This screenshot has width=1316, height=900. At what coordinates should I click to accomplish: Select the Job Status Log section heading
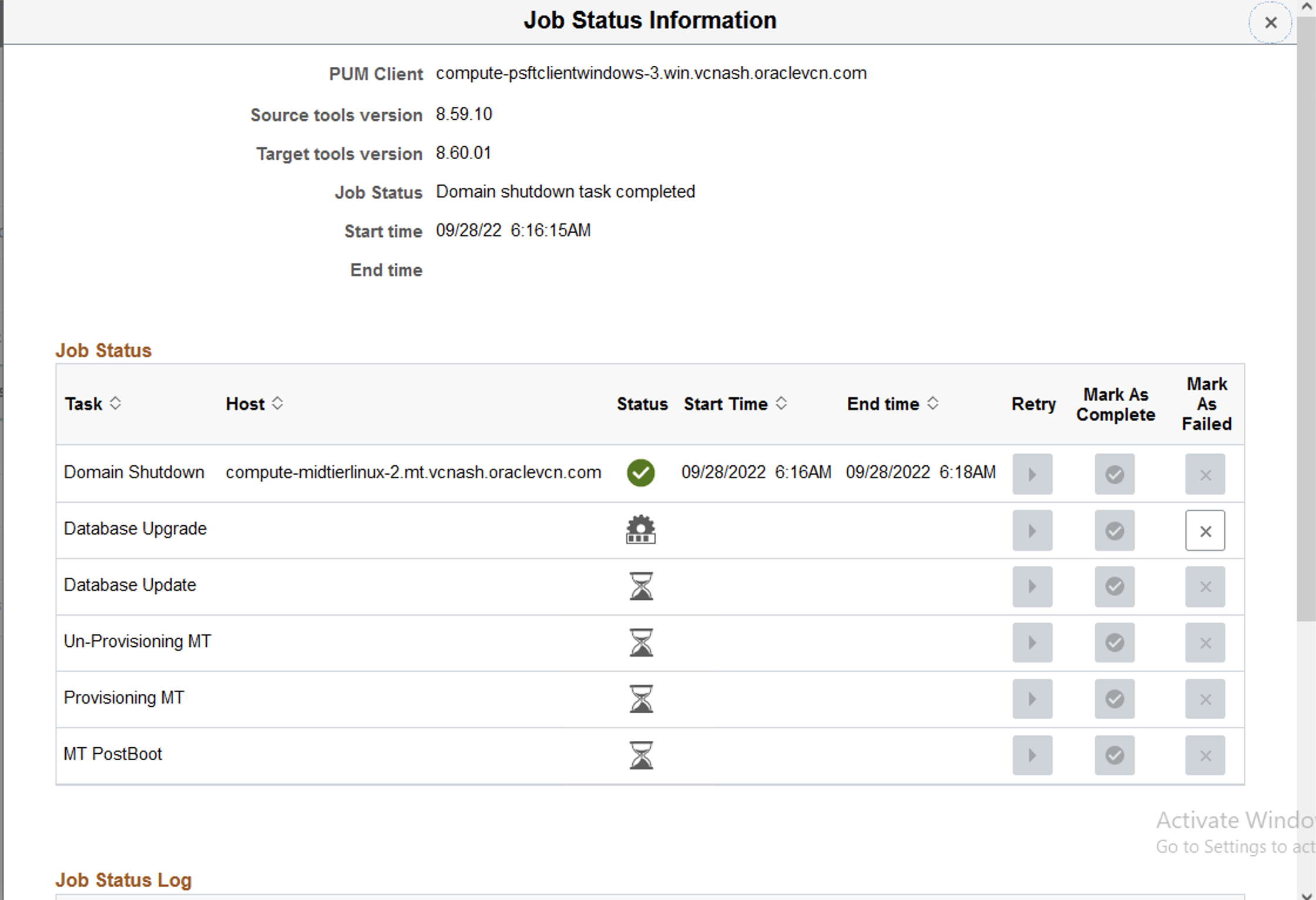pos(123,879)
